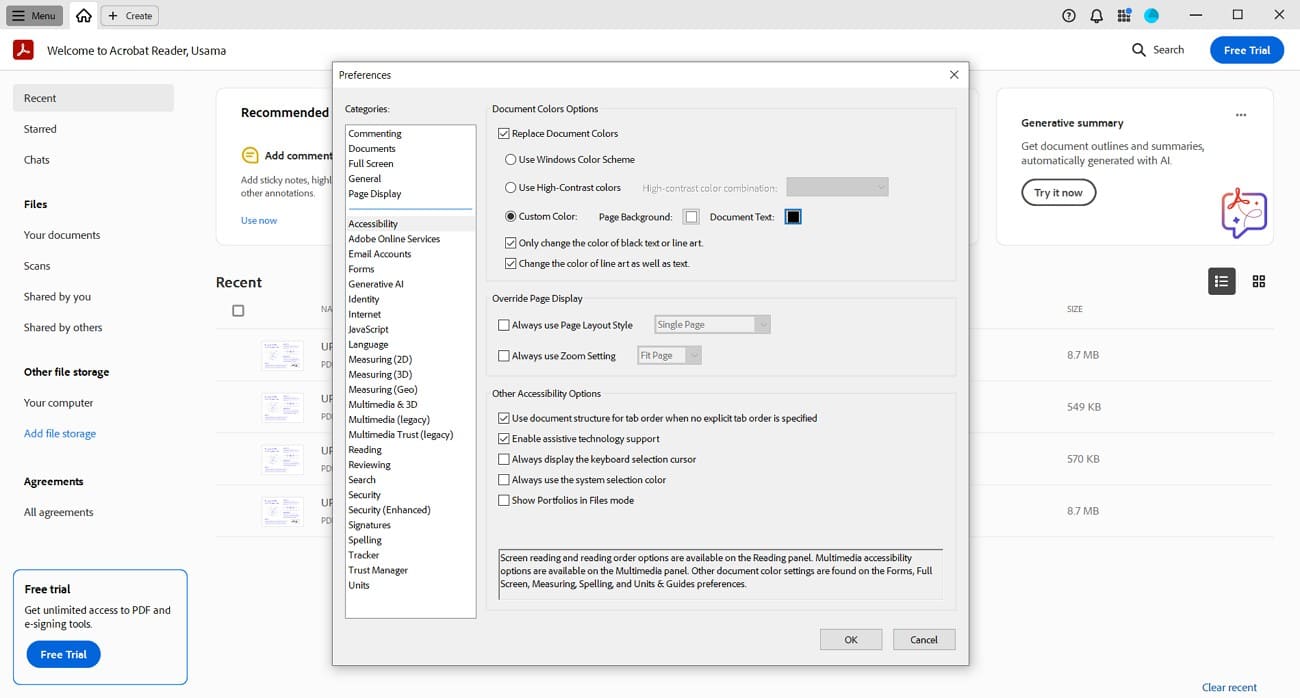Toggle Replace Document Colors checkbox
Image resolution: width=1300 pixels, height=698 pixels.
pos(504,133)
